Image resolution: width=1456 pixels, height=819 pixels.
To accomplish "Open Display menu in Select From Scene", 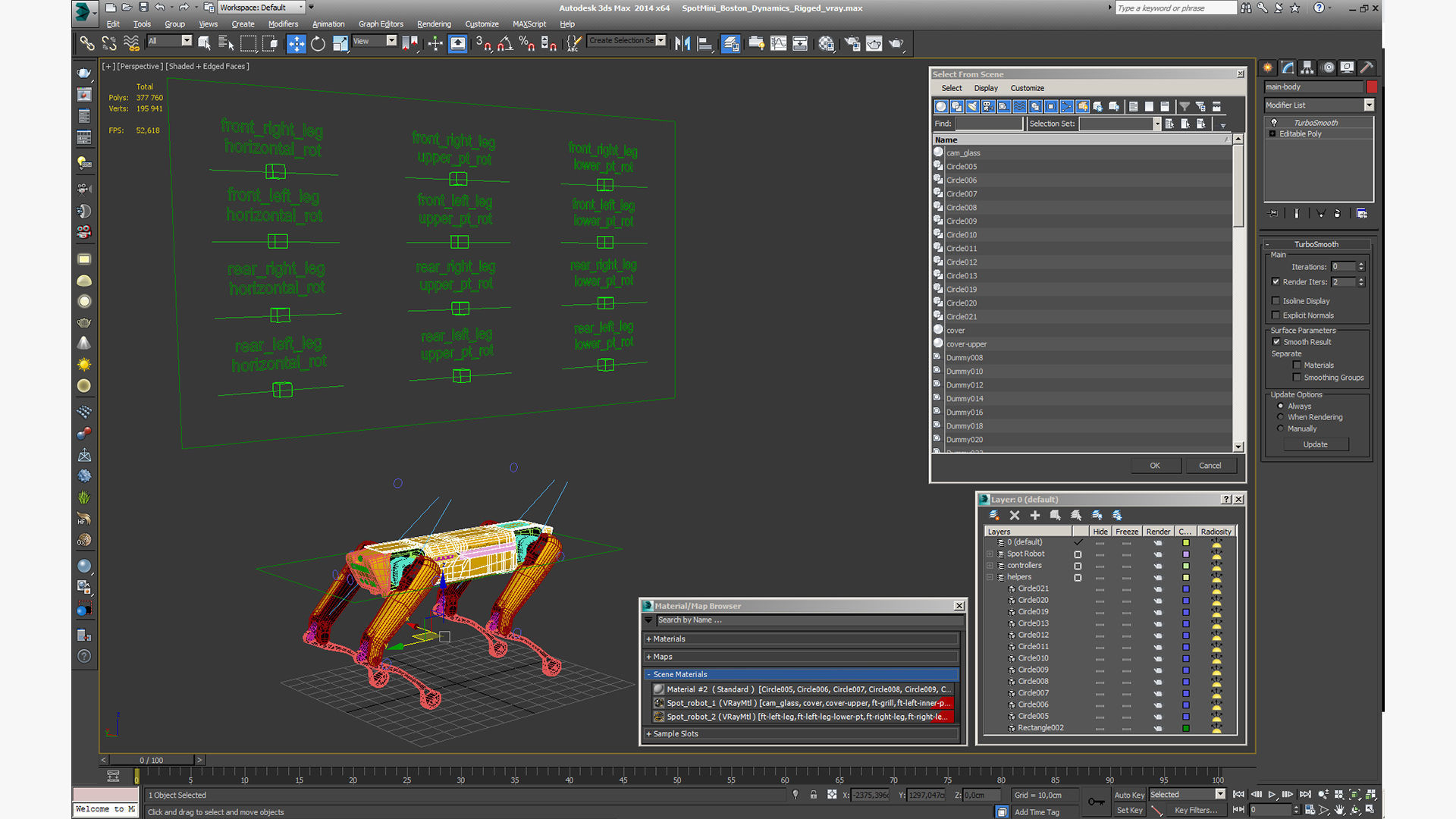I will [986, 88].
